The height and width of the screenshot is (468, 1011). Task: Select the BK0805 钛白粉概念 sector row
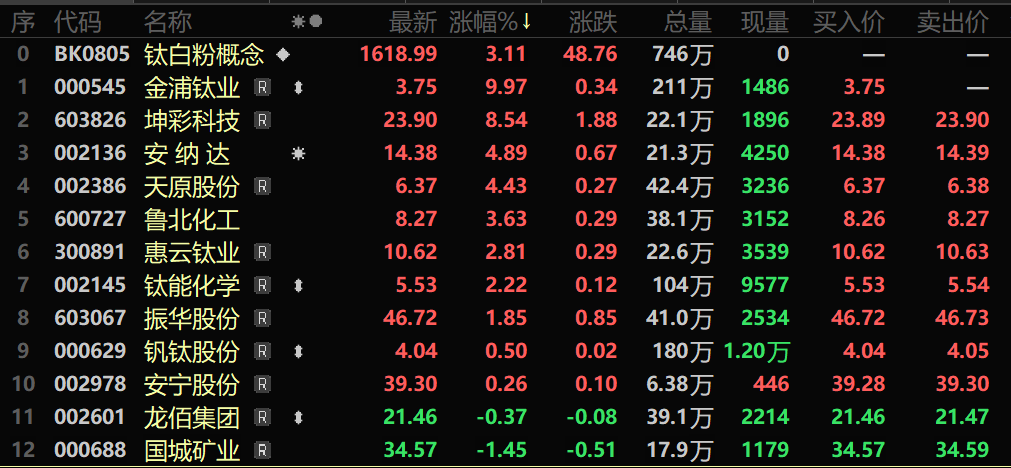[x=506, y=55]
